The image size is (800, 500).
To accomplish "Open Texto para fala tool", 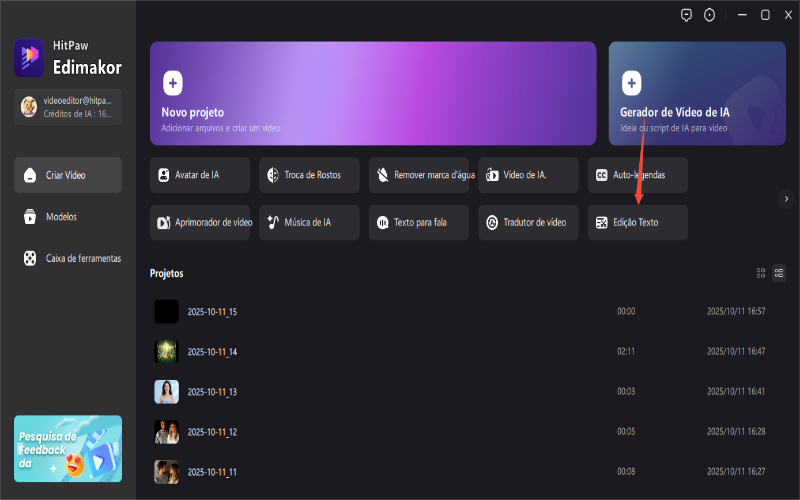I will 419,222.
